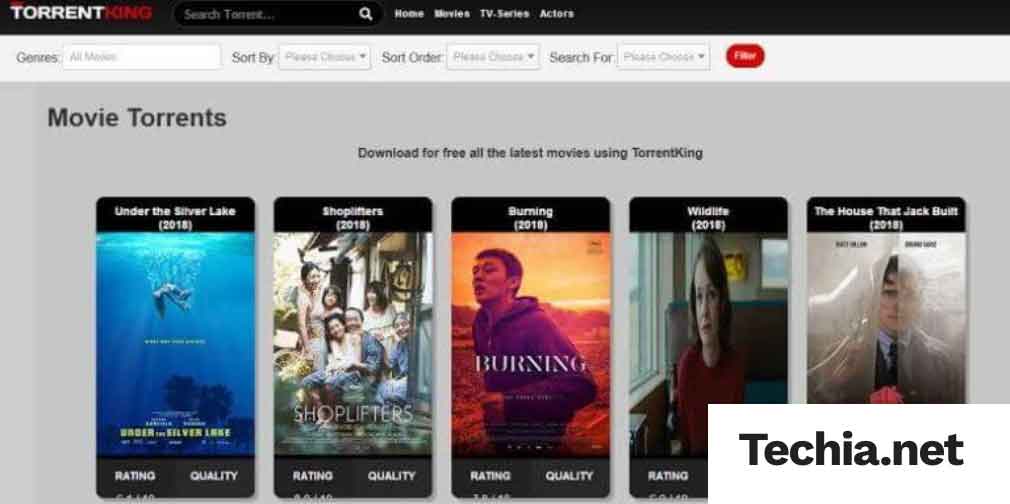Viewport: 1010px width, 504px height.
Task: Click RATING label under Shoplifters card
Action: pyautogui.click(x=312, y=476)
